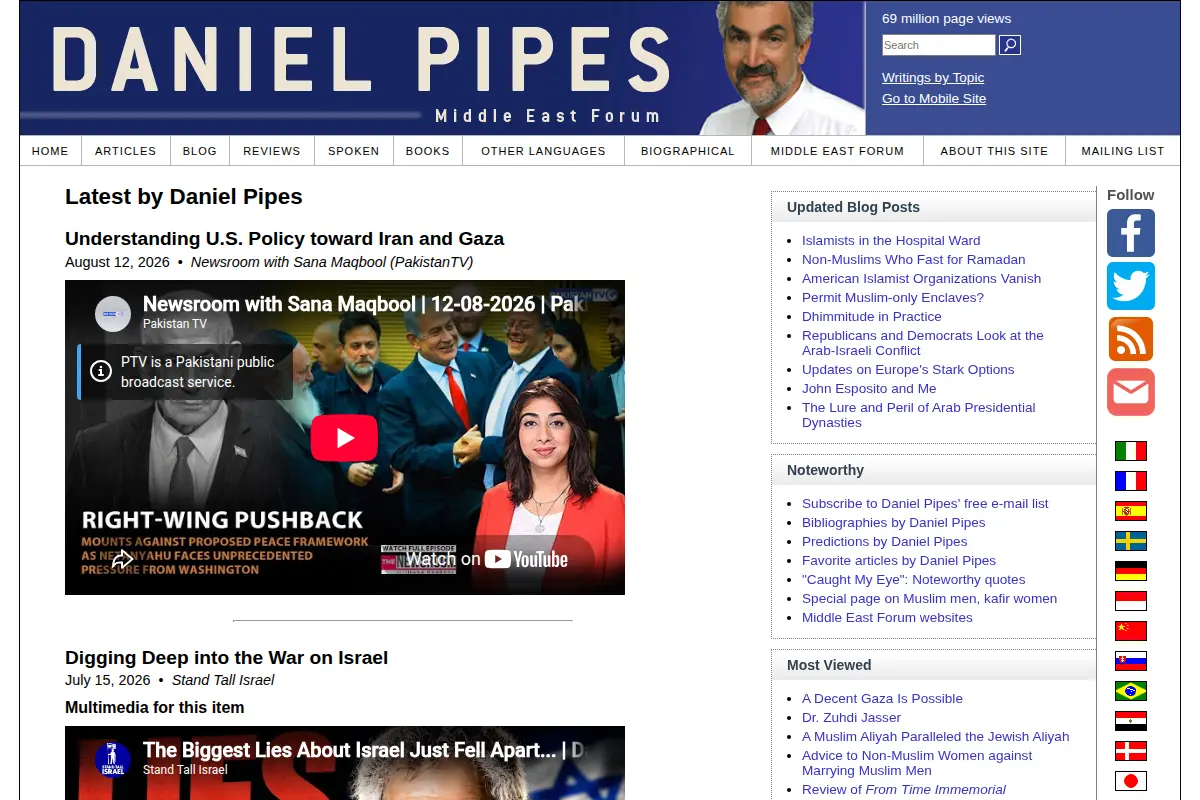Open the BLOG menu item
Screen dimensions: 1200x800
(x=200, y=151)
